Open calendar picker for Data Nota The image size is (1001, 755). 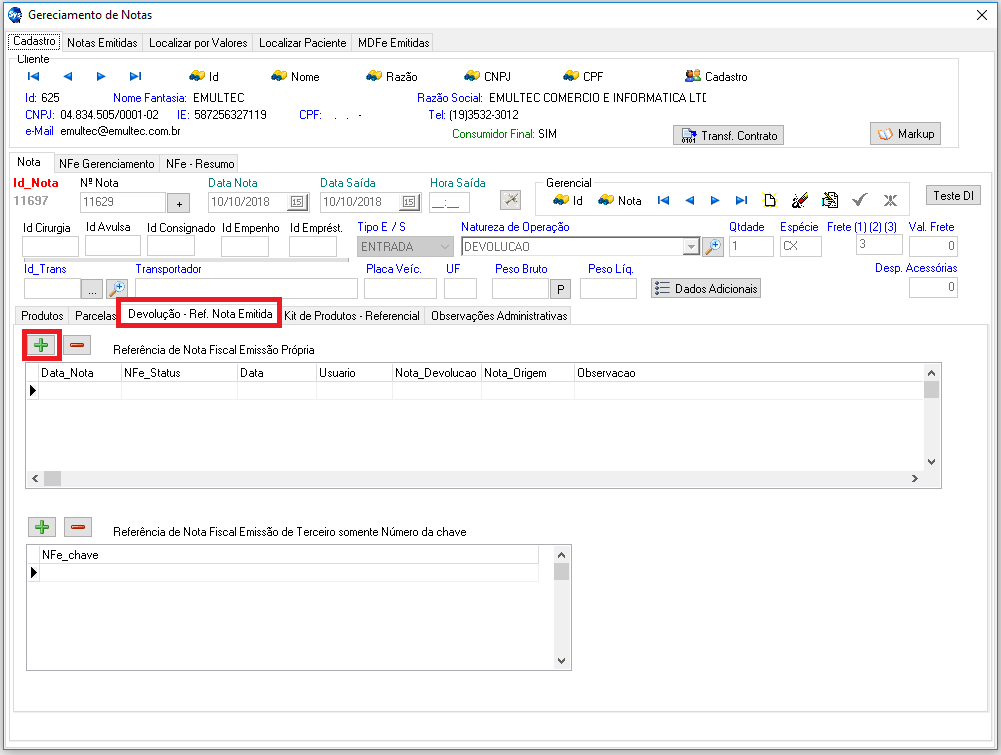(x=296, y=202)
